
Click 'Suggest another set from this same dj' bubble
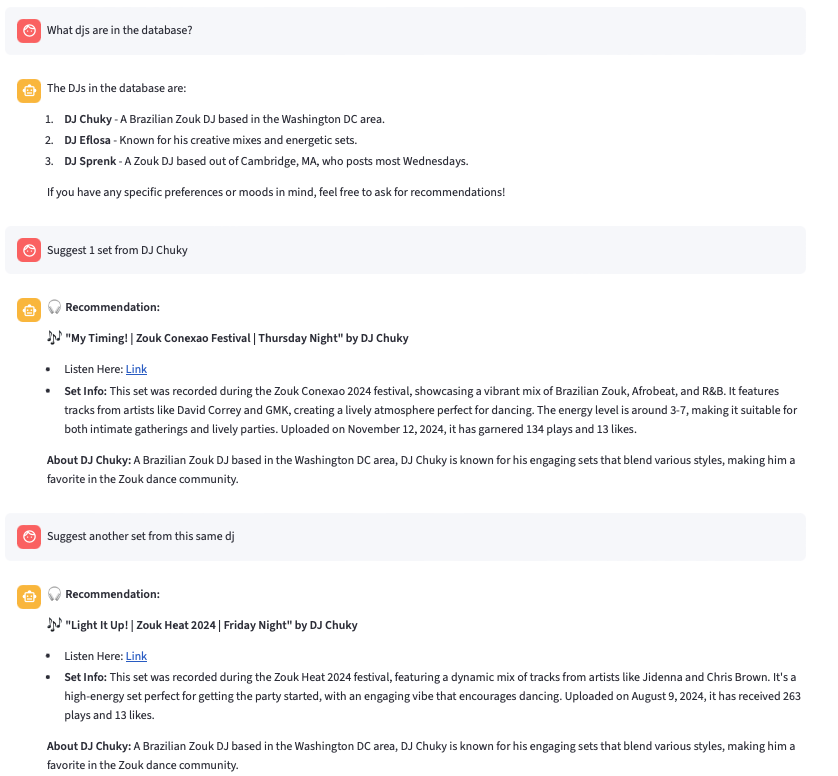pos(140,537)
